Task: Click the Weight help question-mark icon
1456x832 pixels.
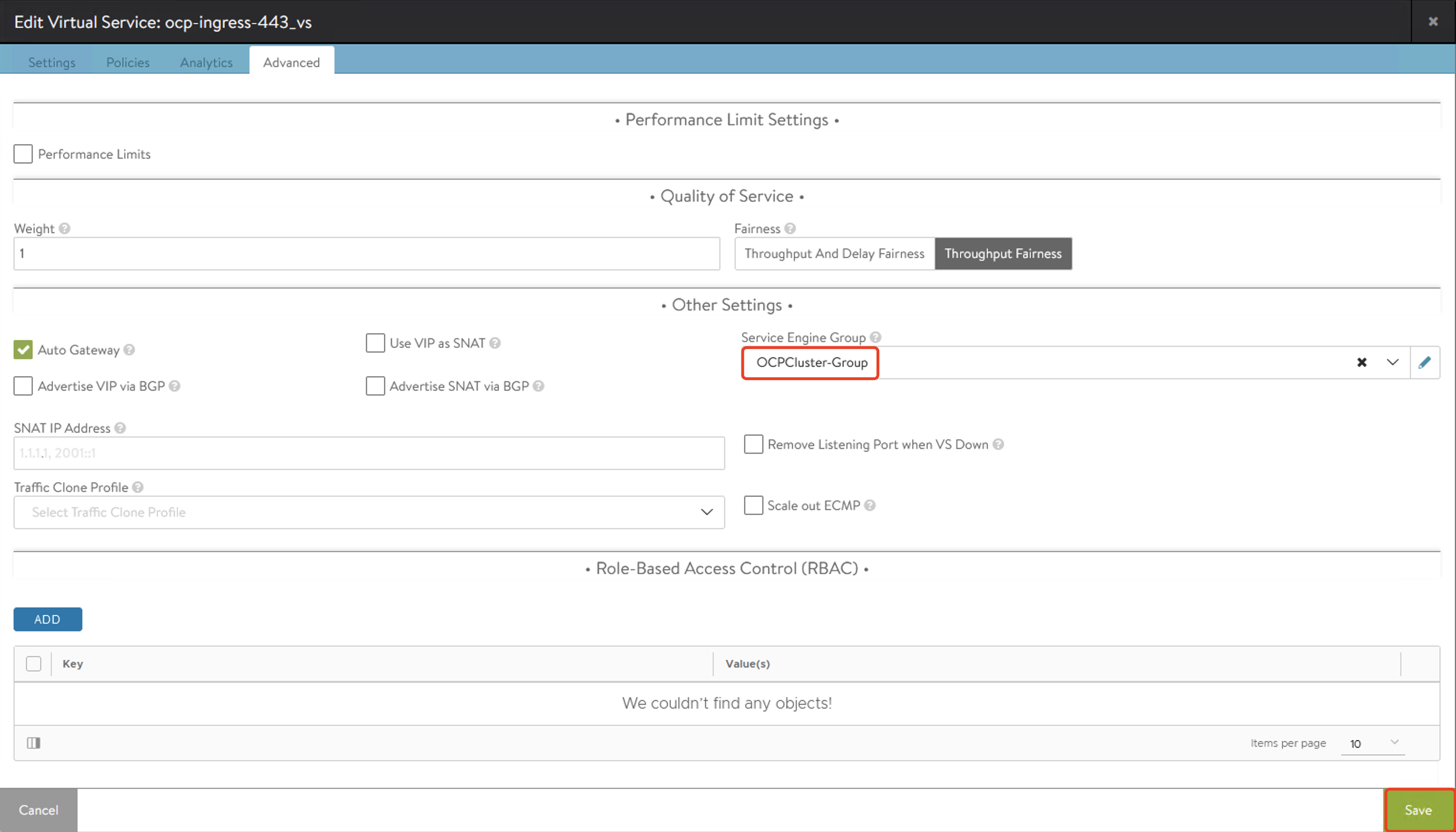Action: [64, 229]
